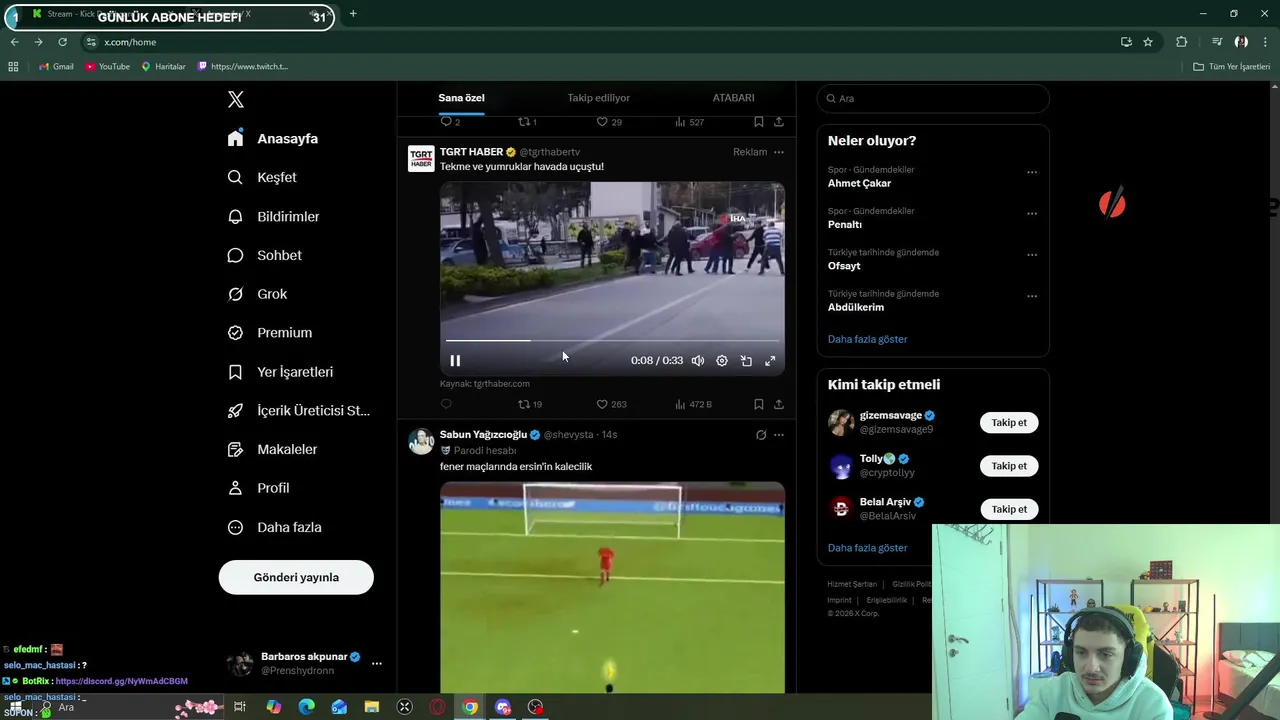Repost the top post with 1 repost
This screenshot has height=720, width=1280.
tap(527, 122)
